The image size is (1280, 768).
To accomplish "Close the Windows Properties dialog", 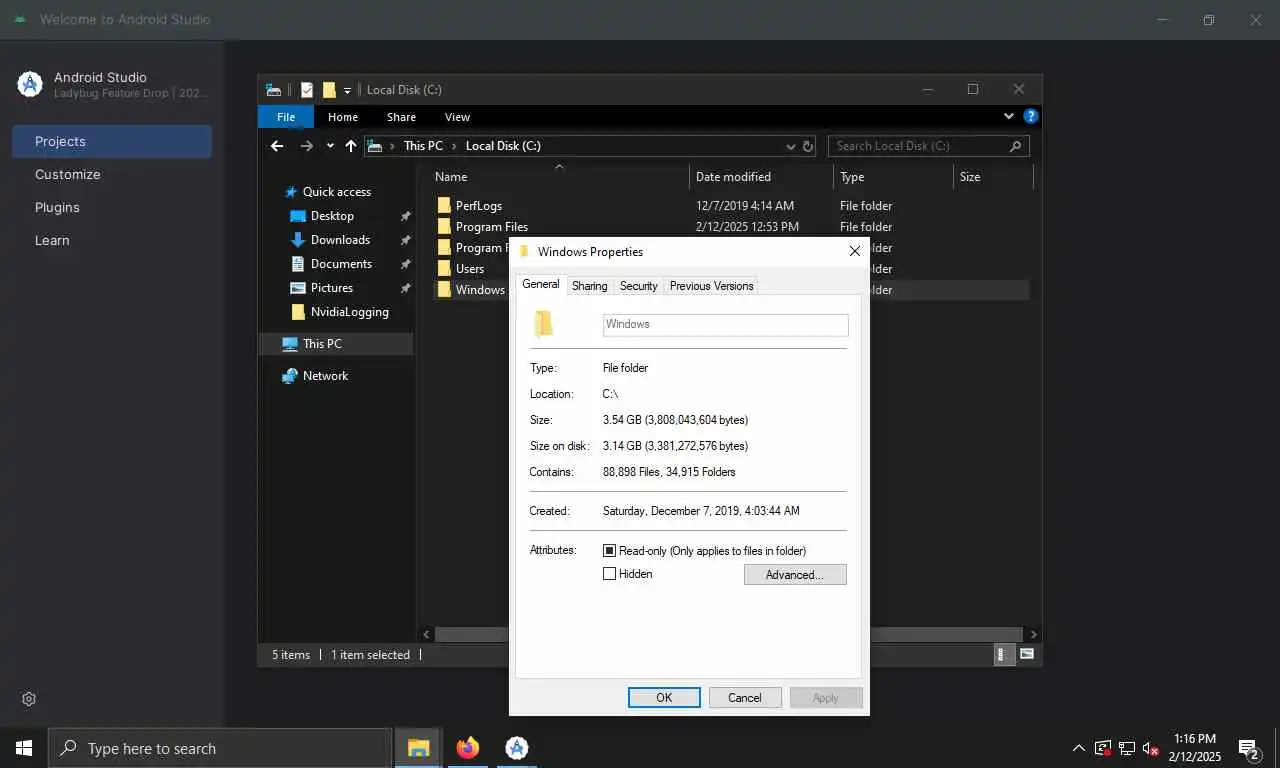I will 854,251.
